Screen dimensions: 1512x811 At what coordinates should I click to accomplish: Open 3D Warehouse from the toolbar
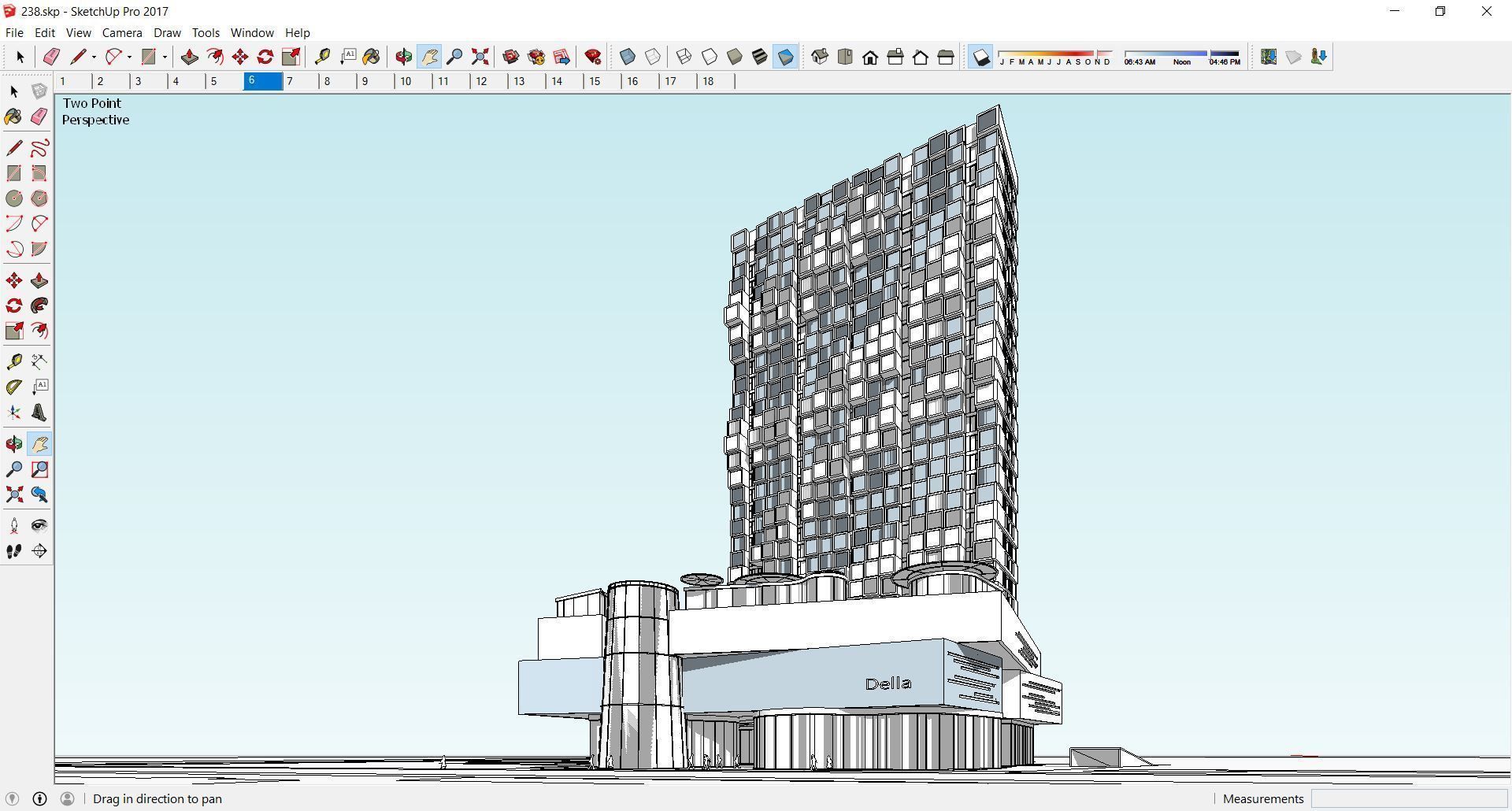pyautogui.click(x=511, y=57)
